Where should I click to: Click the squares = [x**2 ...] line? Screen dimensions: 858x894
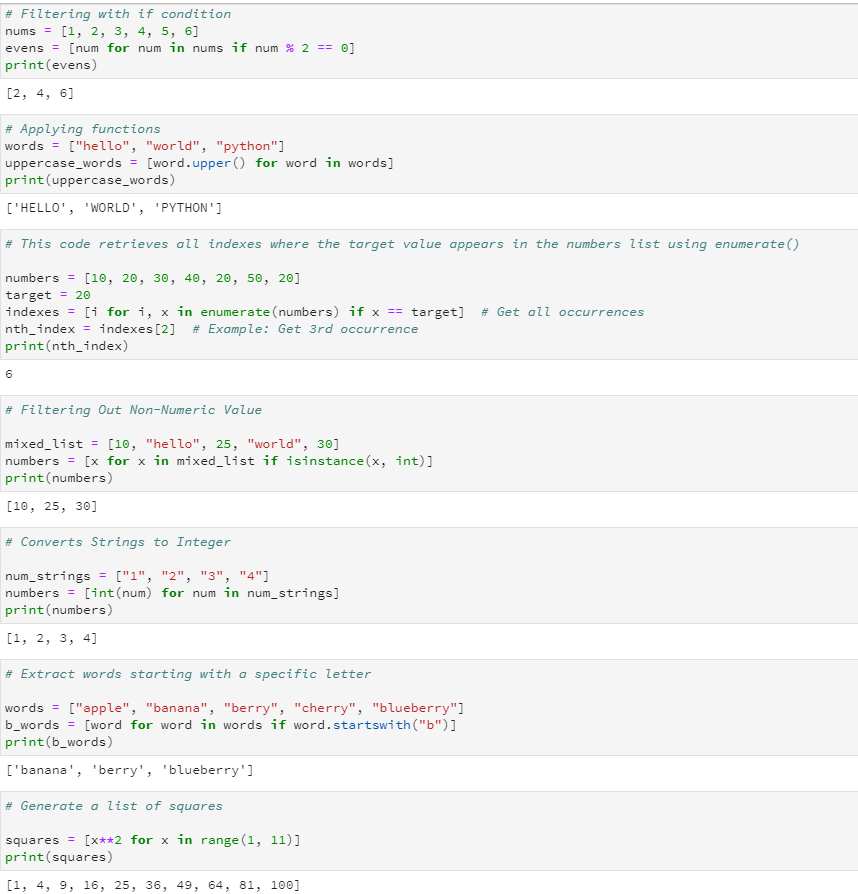(153, 840)
